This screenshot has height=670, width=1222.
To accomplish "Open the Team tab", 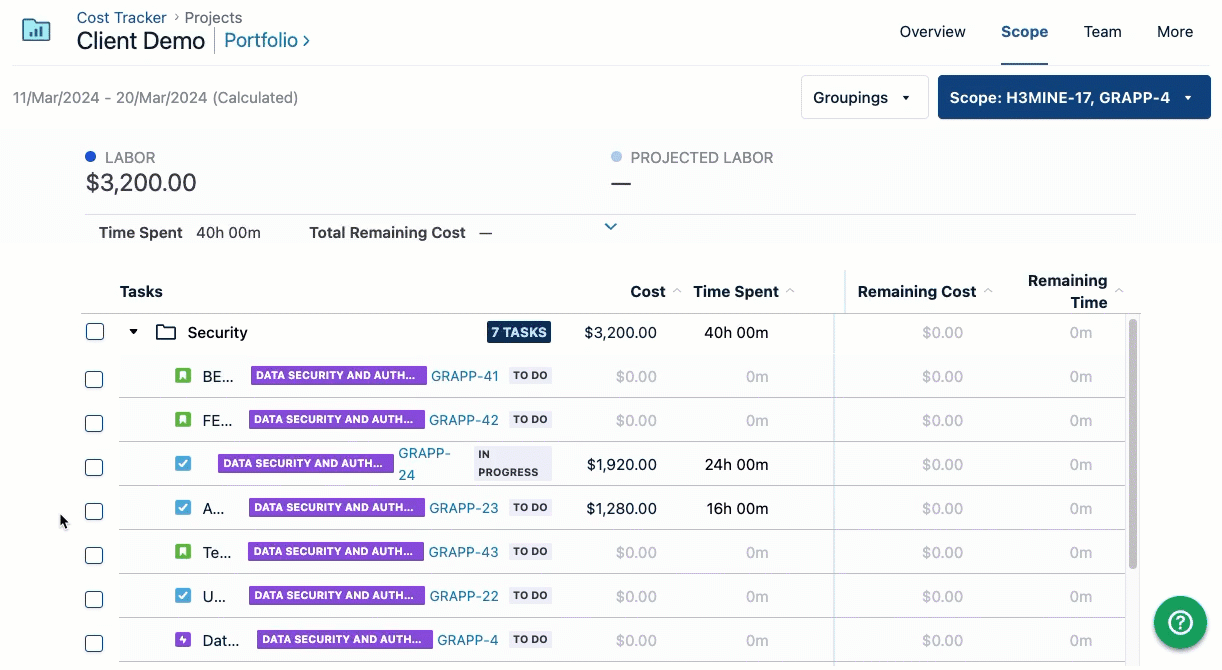I will [x=1102, y=32].
